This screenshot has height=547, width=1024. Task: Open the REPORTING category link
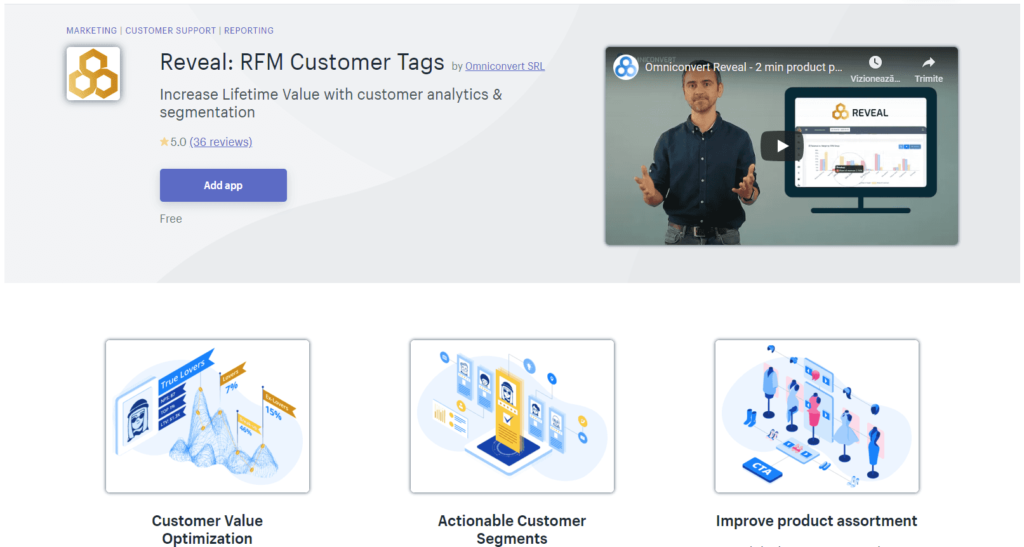[x=249, y=31]
